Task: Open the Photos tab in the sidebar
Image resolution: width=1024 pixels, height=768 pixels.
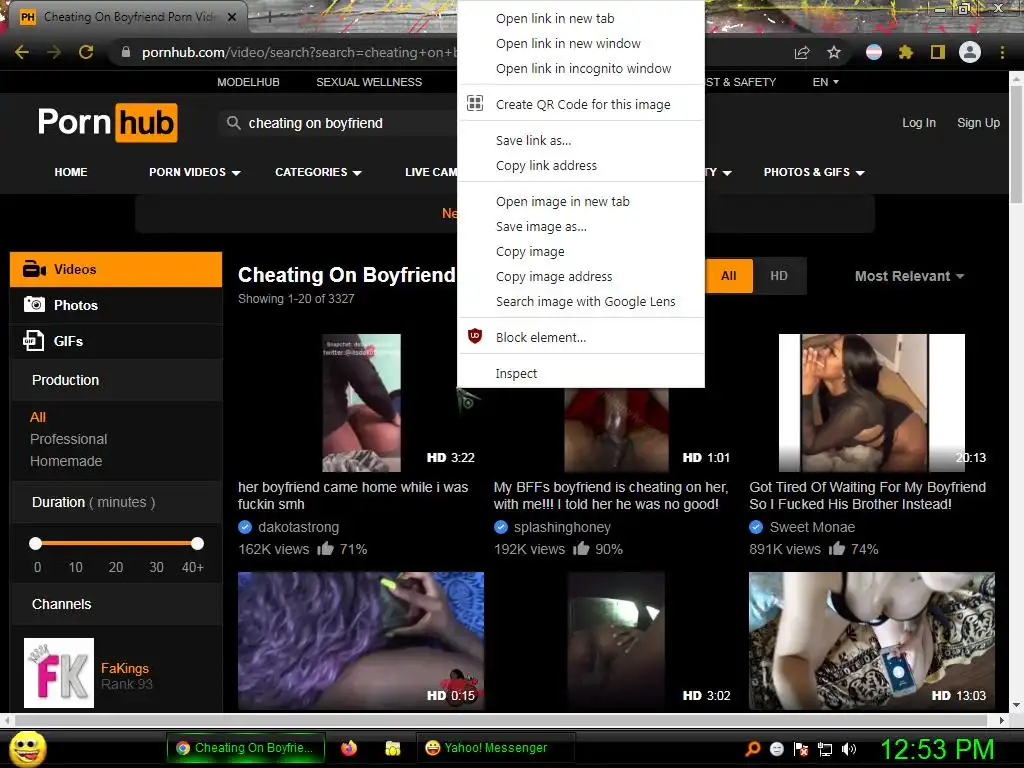Action: tap(116, 305)
